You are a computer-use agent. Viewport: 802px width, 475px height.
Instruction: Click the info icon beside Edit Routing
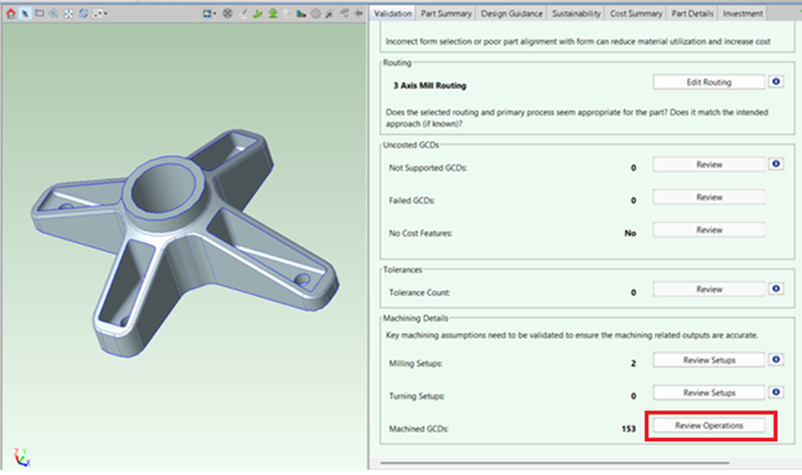click(776, 82)
